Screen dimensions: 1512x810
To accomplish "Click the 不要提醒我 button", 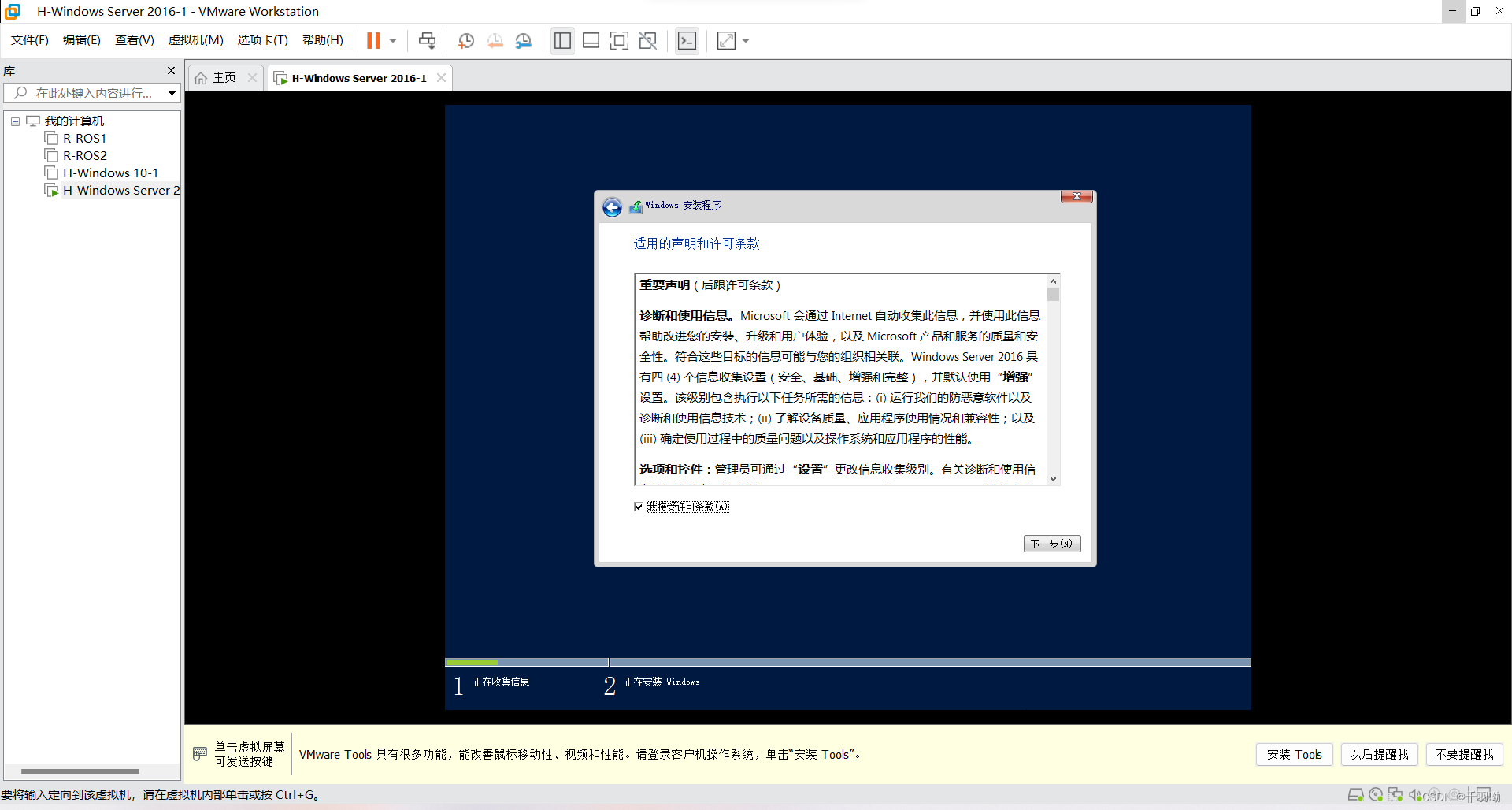I will point(1464,754).
